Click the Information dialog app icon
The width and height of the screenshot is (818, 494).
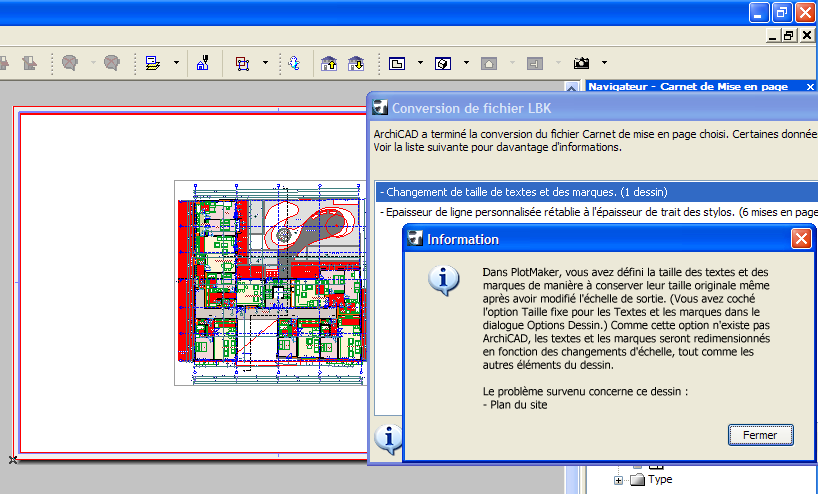pos(415,238)
